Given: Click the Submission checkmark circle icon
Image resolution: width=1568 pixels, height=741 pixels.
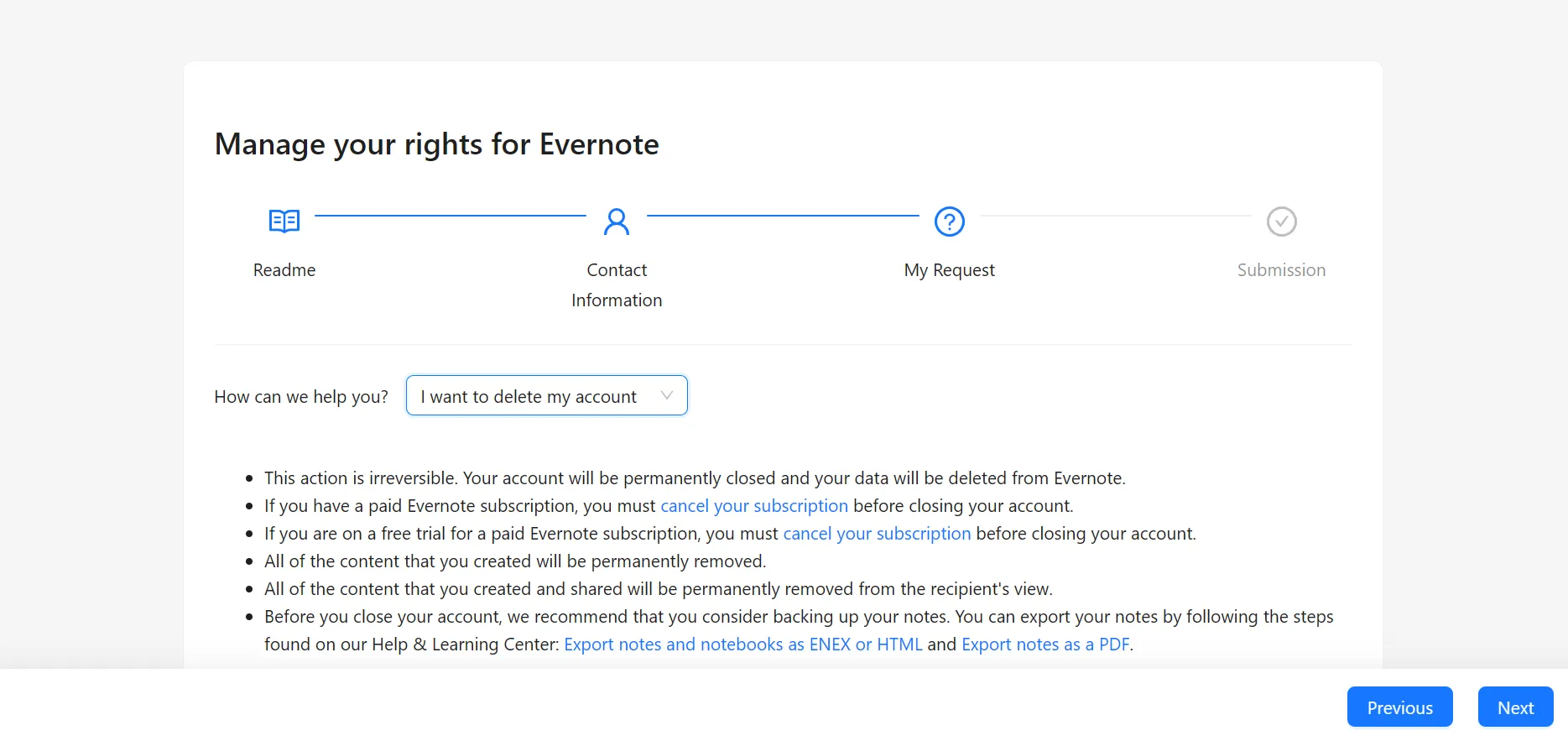Looking at the screenshot, I should (x=1281, y=222).
